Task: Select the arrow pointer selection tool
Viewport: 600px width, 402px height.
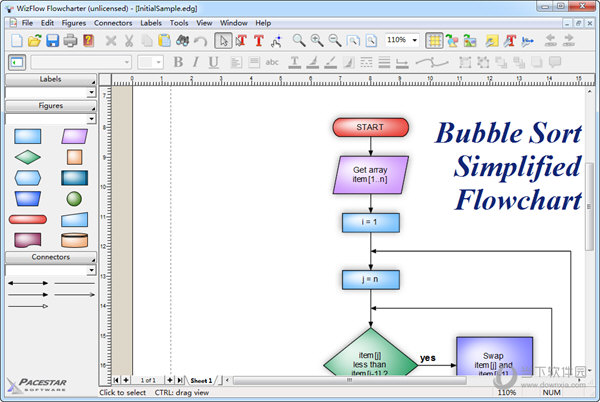Action: 223,41
